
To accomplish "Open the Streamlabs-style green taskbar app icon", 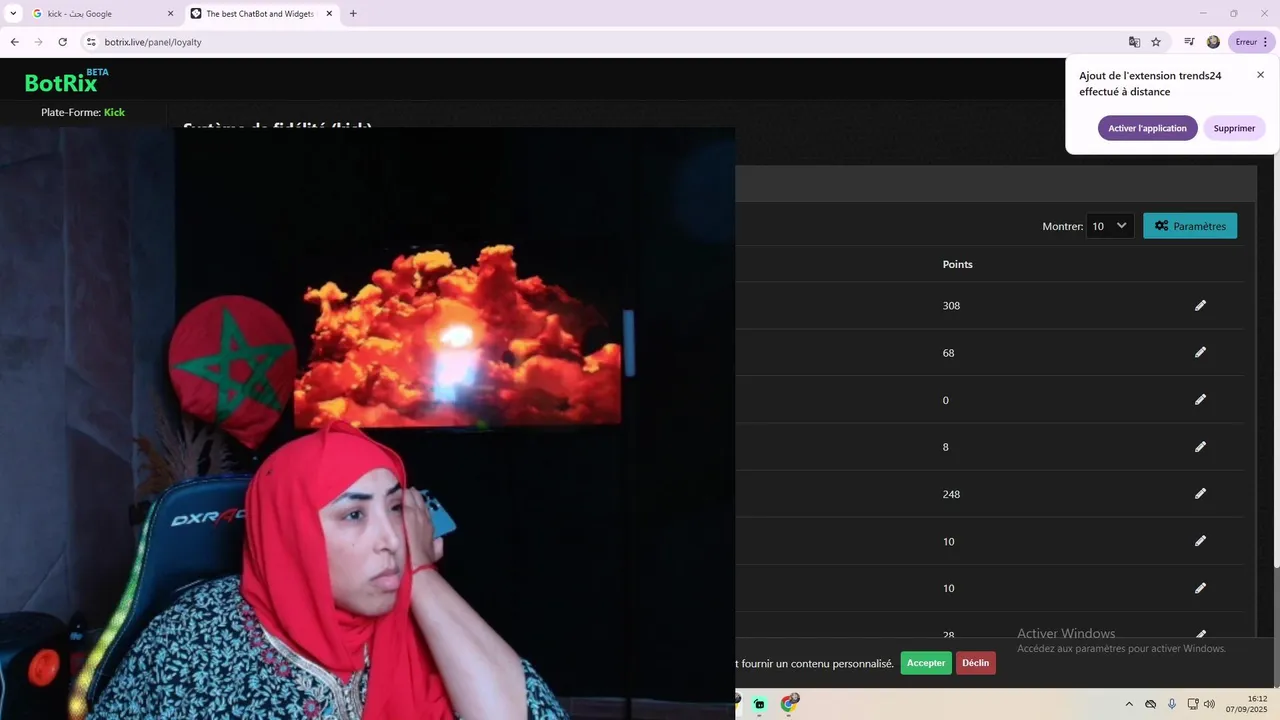I will pos(760,704).
